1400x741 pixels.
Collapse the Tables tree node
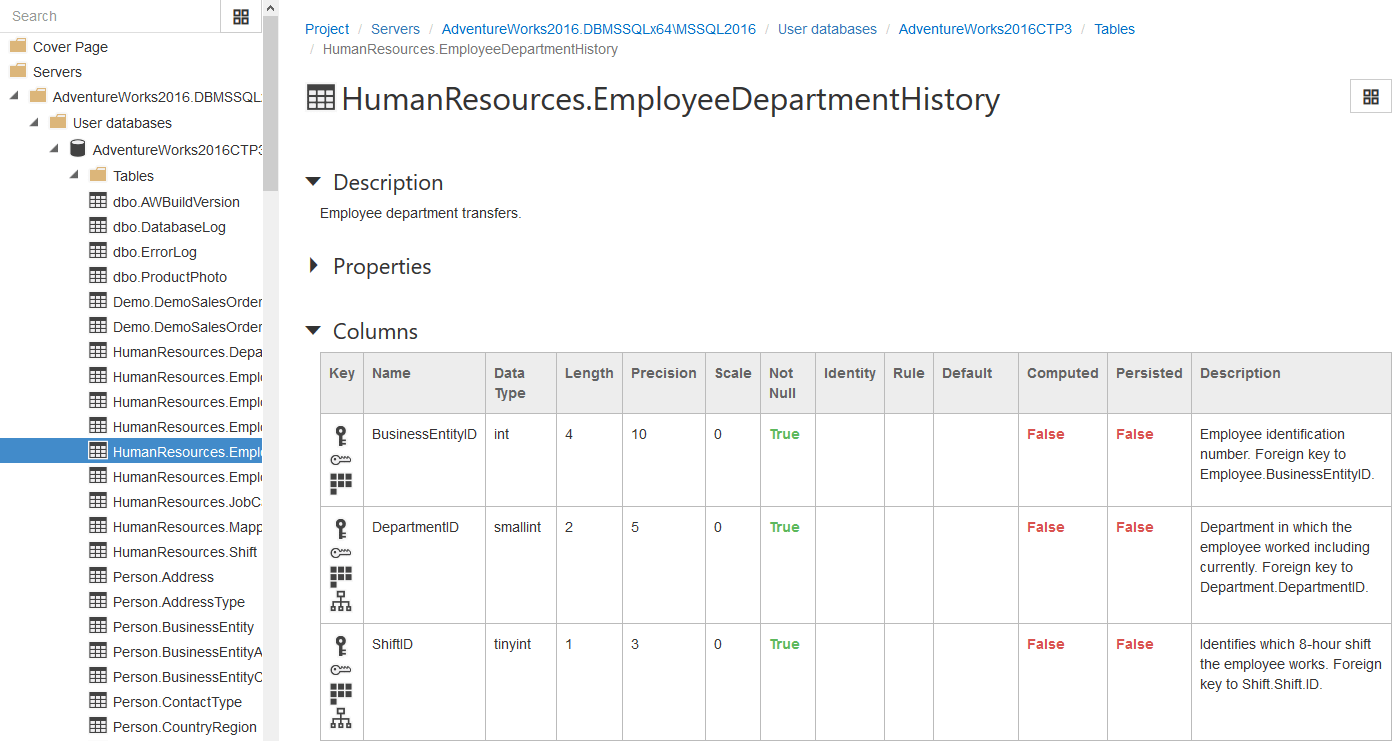[74, 175]
